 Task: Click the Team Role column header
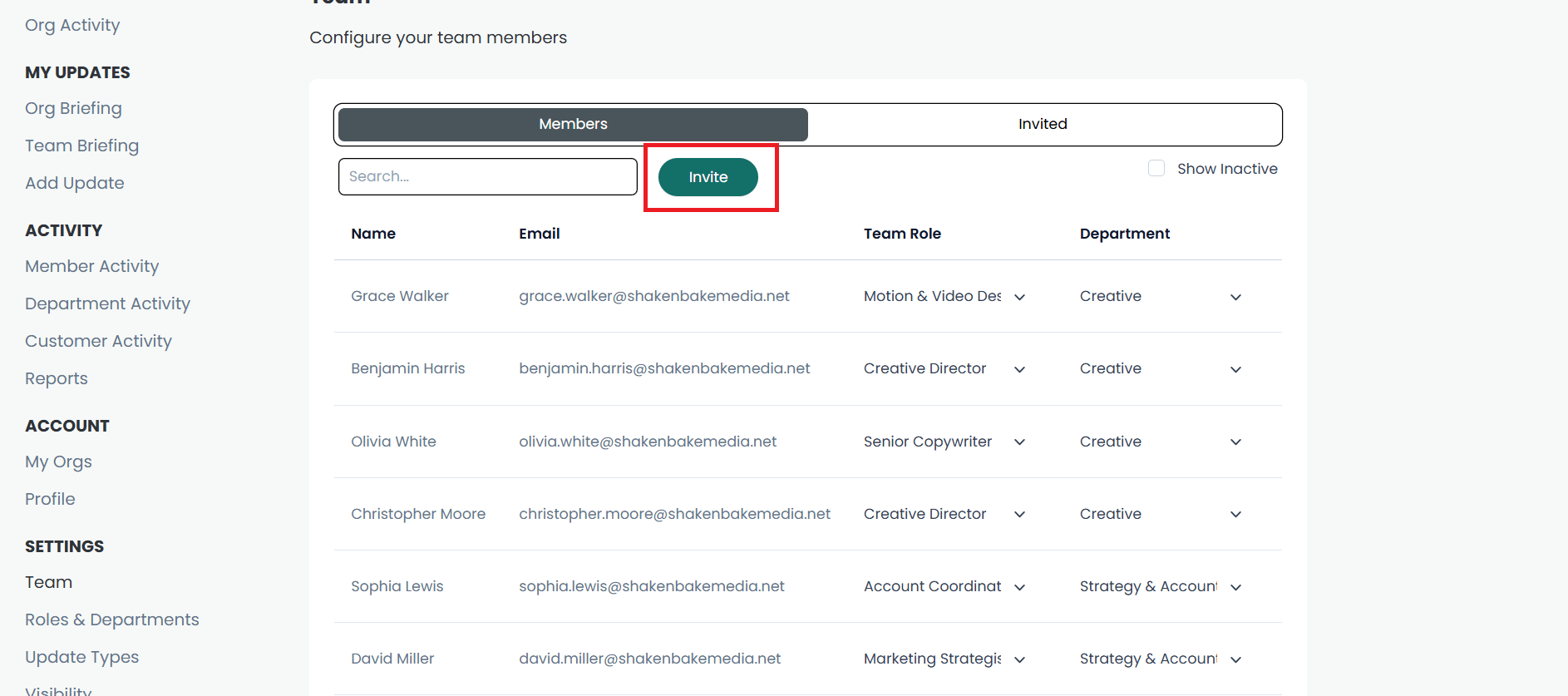pyautogui.click(x=902, y=234)
